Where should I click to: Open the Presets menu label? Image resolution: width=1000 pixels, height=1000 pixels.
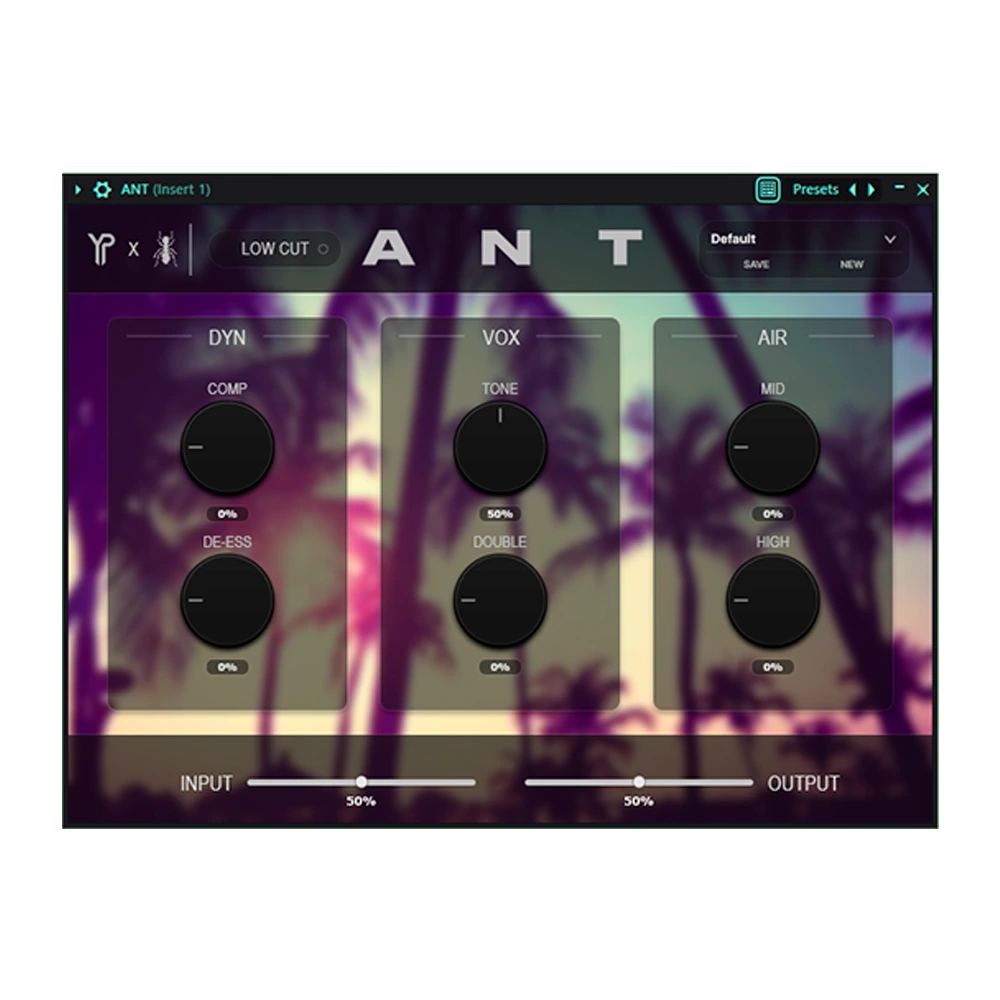(815, 189)
